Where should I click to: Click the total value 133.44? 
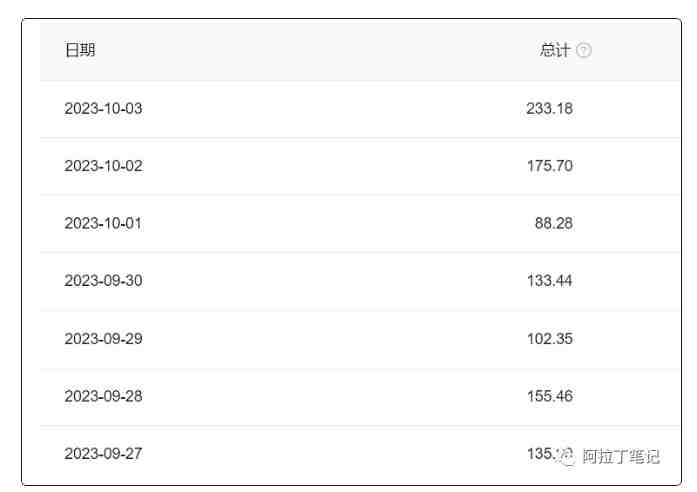[x=549, y=281]
